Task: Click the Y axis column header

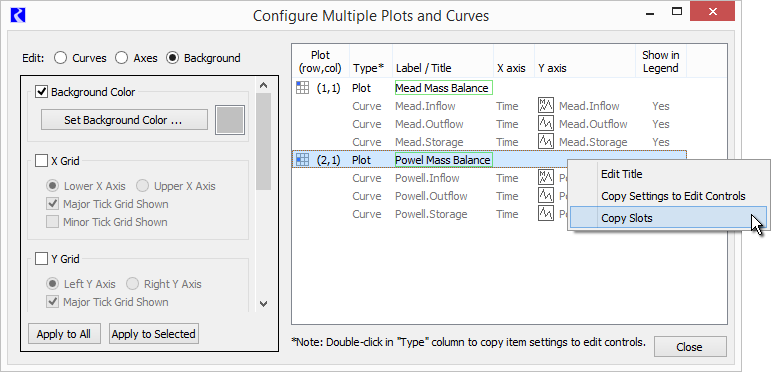Action: click(585, 61)
